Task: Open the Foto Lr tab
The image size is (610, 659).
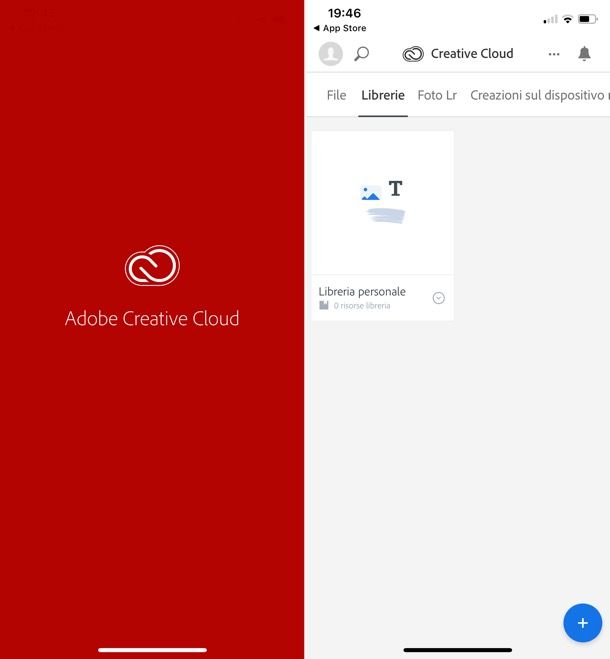Action: (437, 95)
